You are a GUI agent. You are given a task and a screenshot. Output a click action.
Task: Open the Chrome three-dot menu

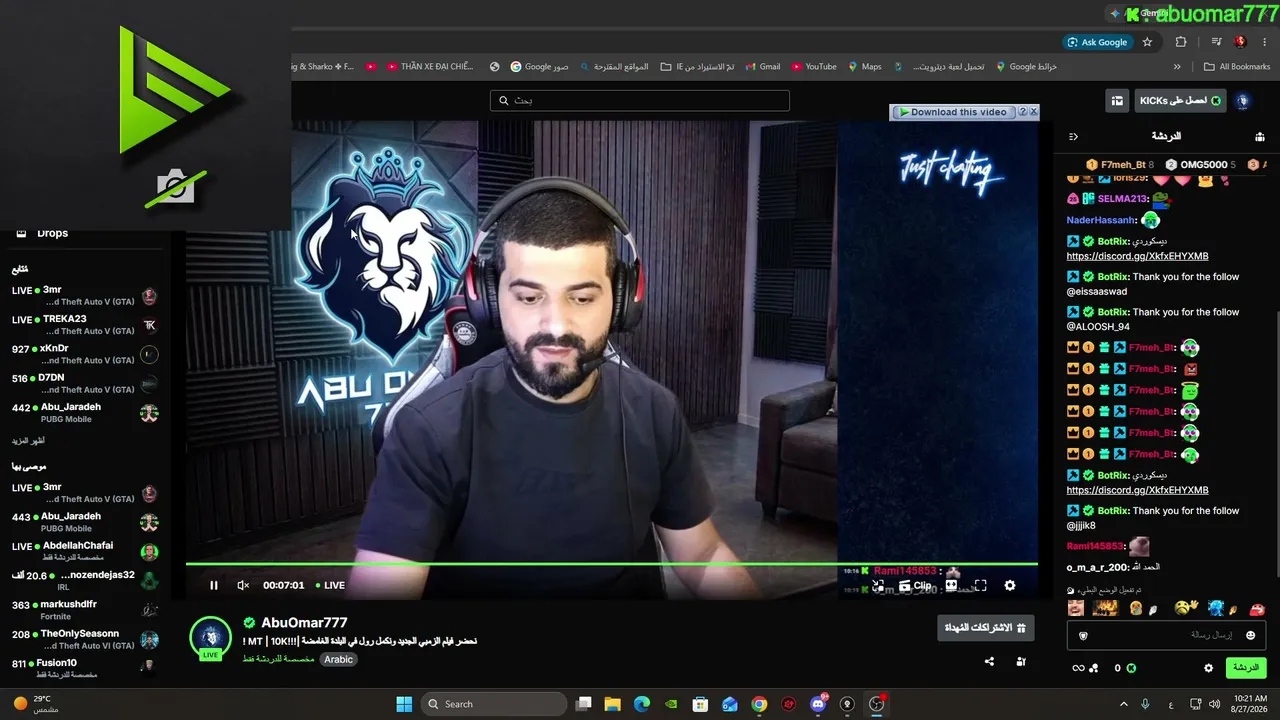click(x=1265, y=42)
